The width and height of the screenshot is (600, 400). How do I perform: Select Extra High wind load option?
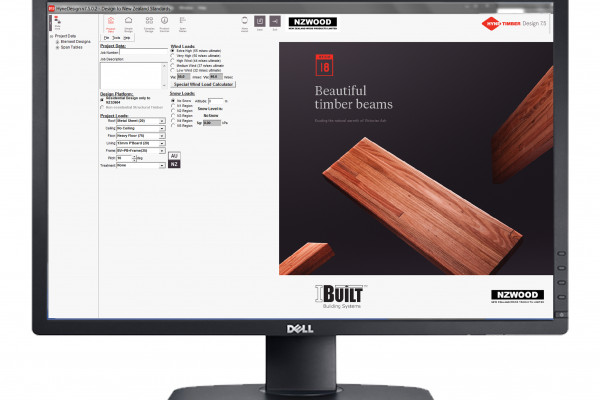pyautogui.click(x=173, y=51)
